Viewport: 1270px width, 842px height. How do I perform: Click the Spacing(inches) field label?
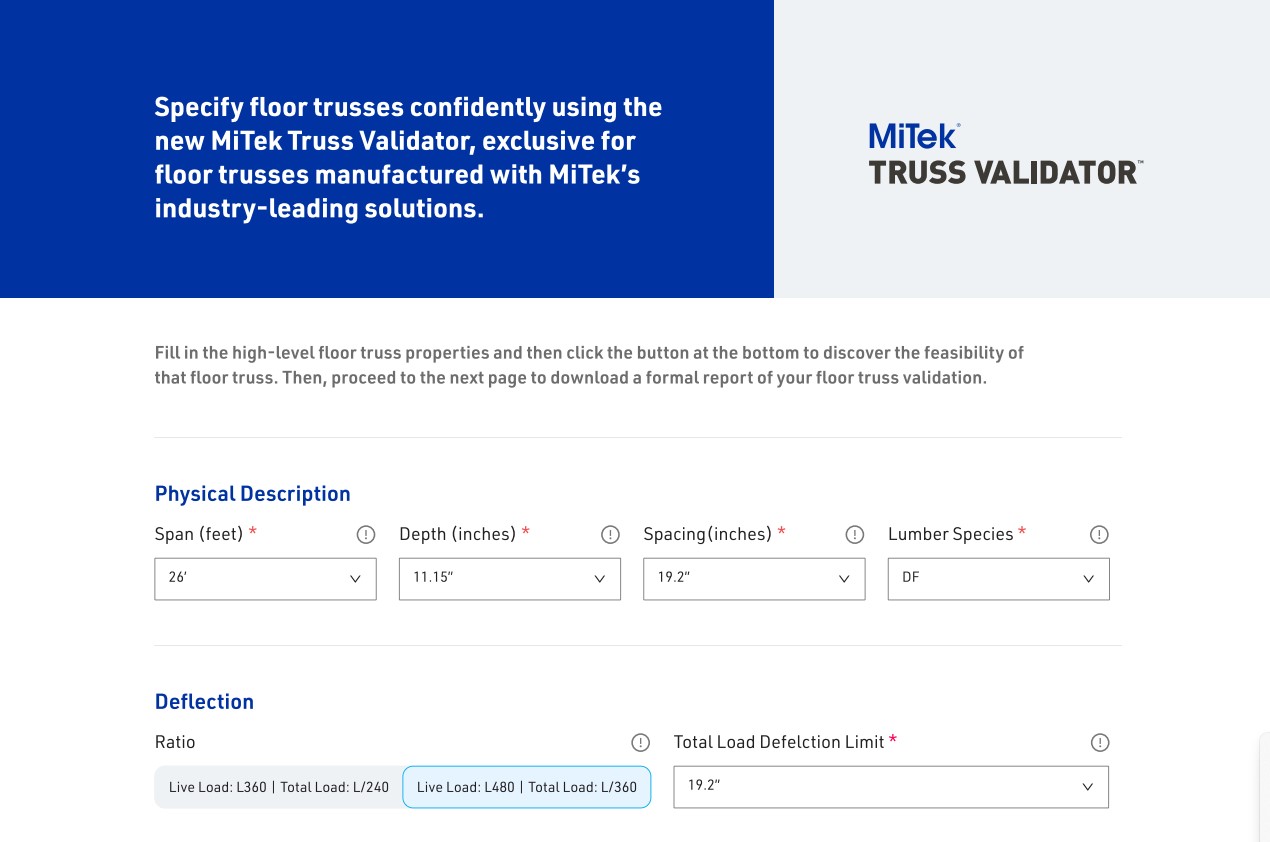click(715, 534)
